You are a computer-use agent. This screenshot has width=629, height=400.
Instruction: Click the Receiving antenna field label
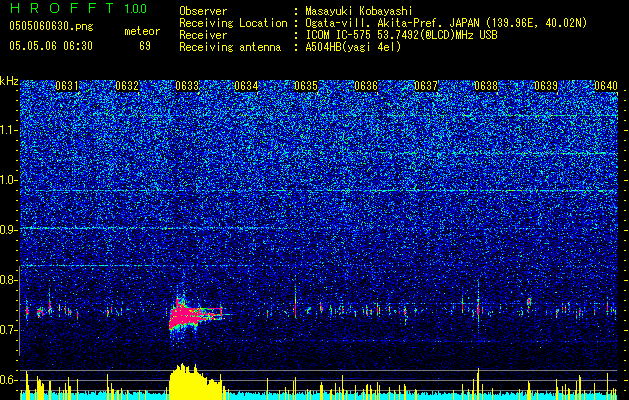tap(230, 47)
